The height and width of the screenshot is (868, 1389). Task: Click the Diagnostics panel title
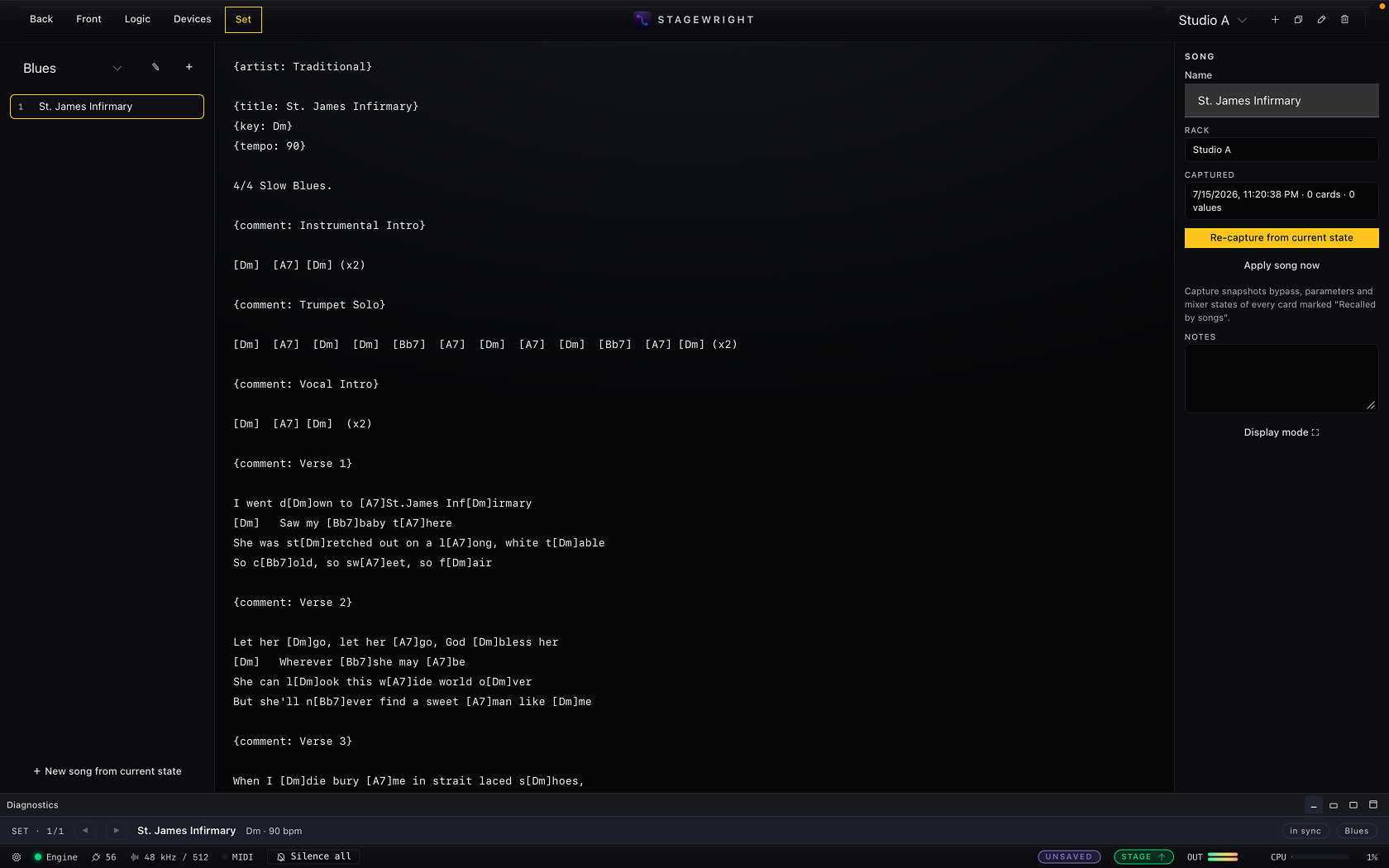pyautogui.click(x=32, y=805)
